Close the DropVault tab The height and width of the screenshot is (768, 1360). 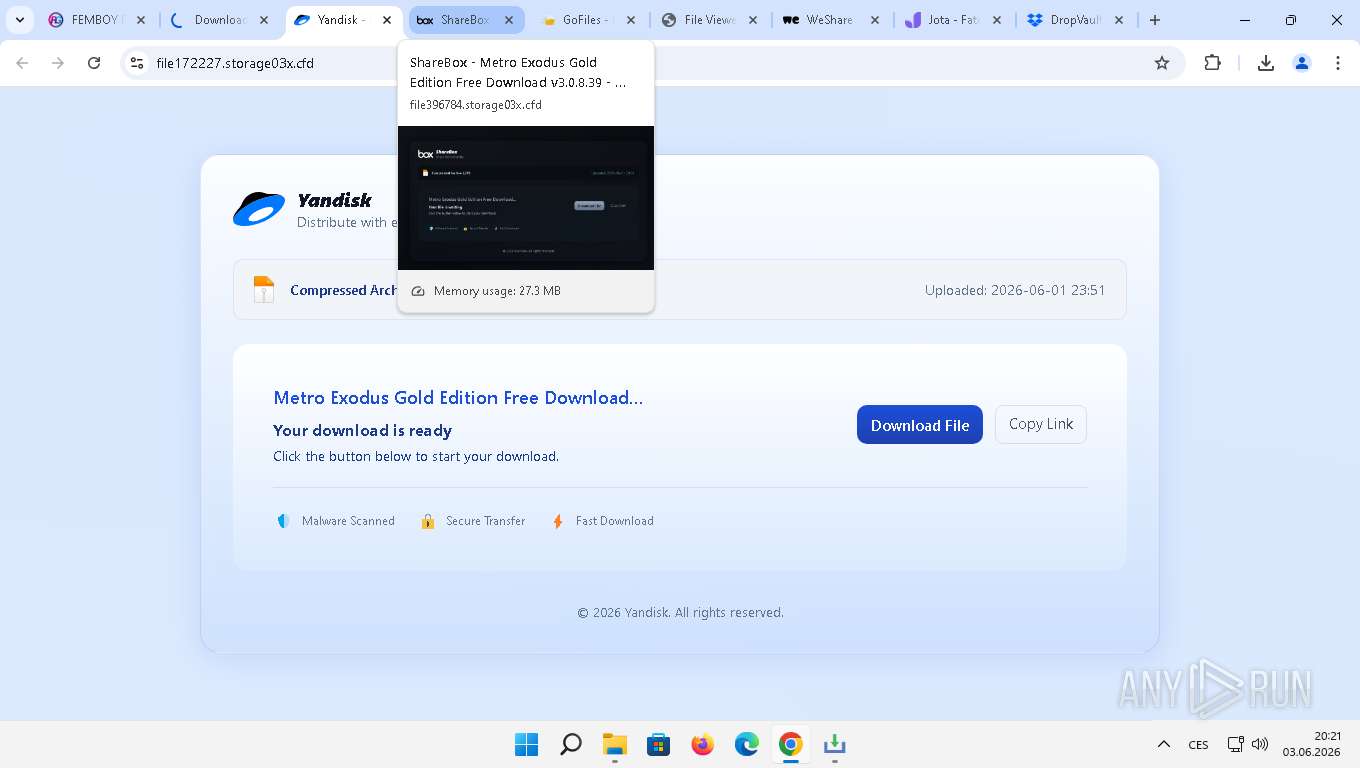click(x=1119, y=20)
